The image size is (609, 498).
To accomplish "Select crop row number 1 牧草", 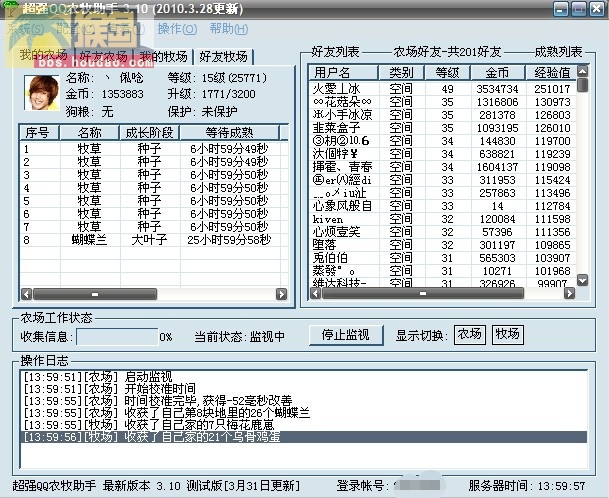I will tap(154, 149).
